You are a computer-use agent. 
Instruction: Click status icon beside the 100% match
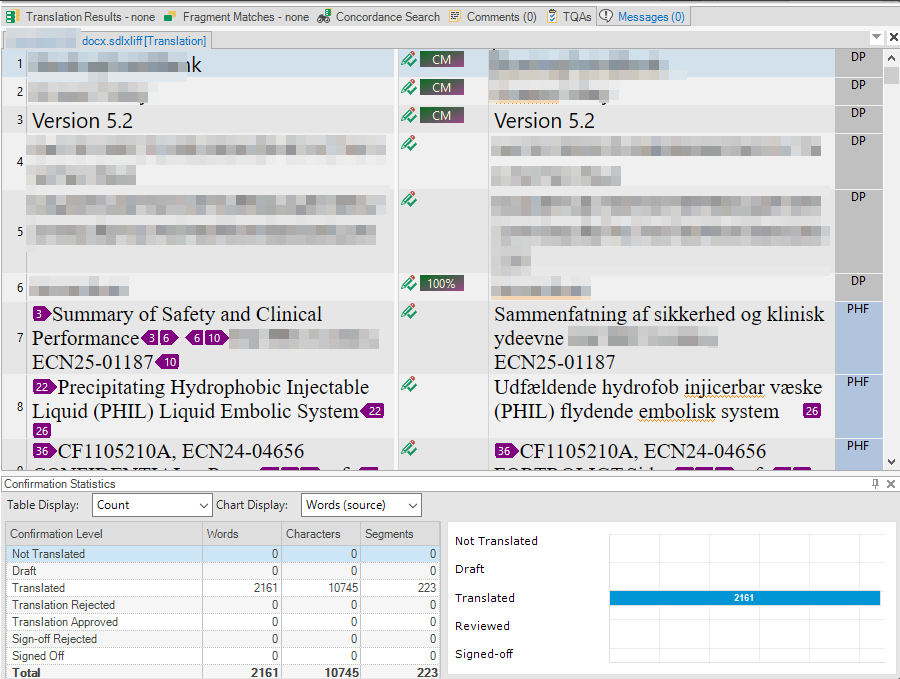[409, 283]
